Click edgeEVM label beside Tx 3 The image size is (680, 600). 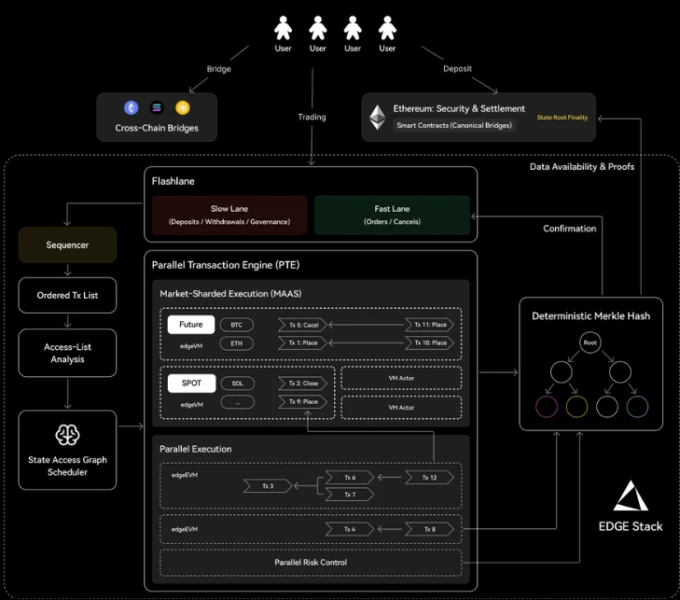pos(184,475)
